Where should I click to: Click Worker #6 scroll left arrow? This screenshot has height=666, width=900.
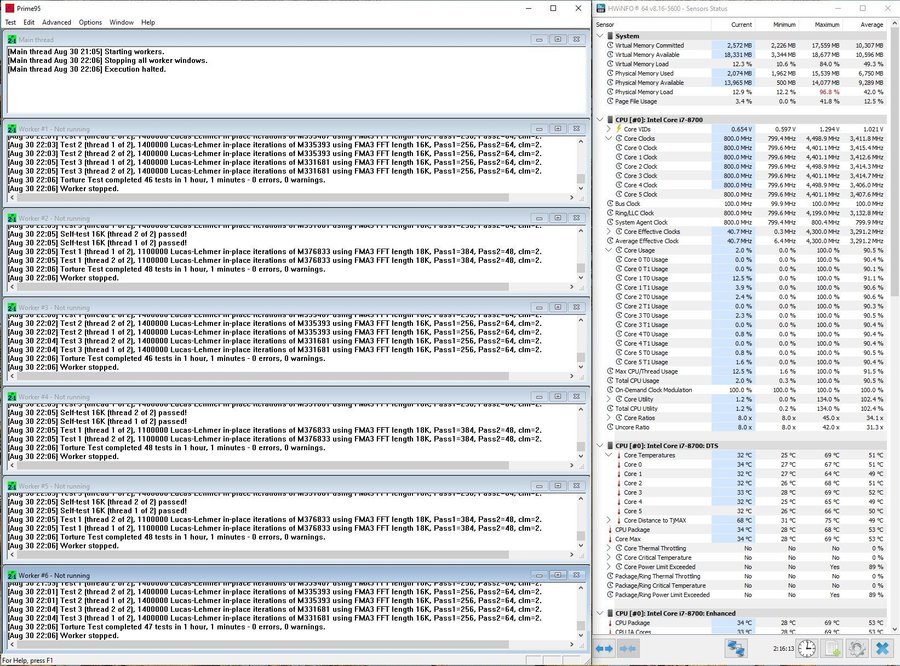[x=13, y=644]
